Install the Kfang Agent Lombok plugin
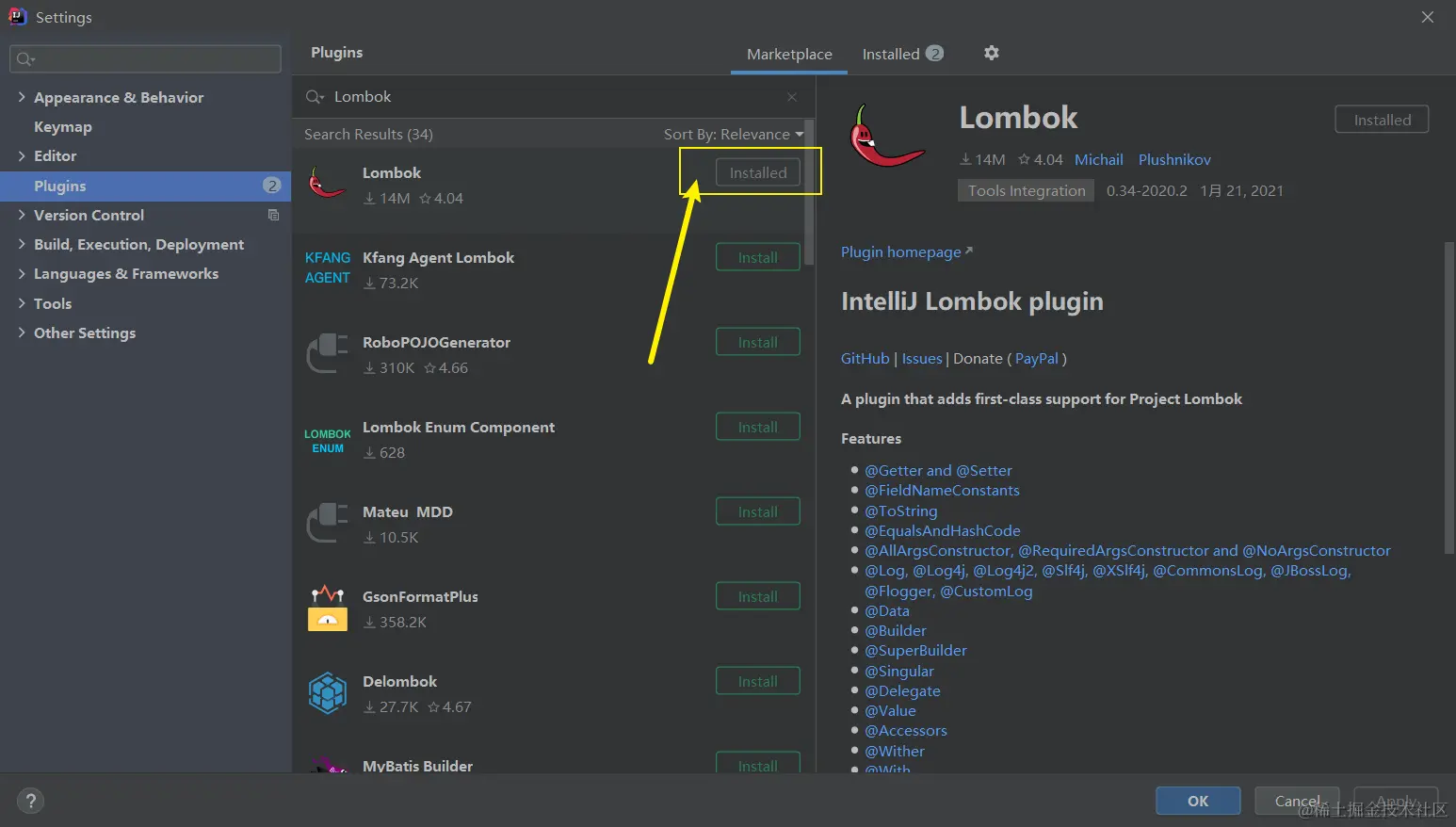 coord(758,257)
